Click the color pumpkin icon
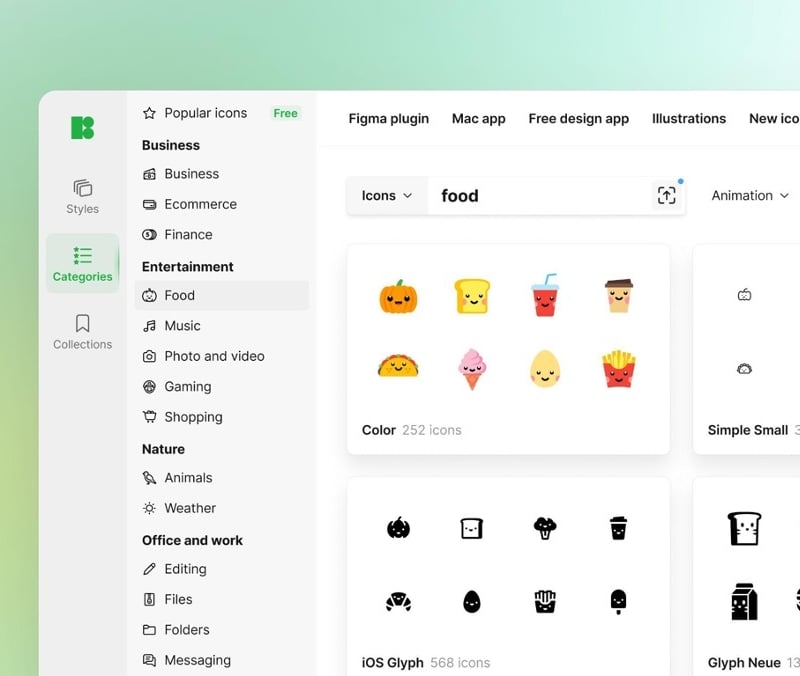This screenshot has height=676, width=800. click(398, 296)
